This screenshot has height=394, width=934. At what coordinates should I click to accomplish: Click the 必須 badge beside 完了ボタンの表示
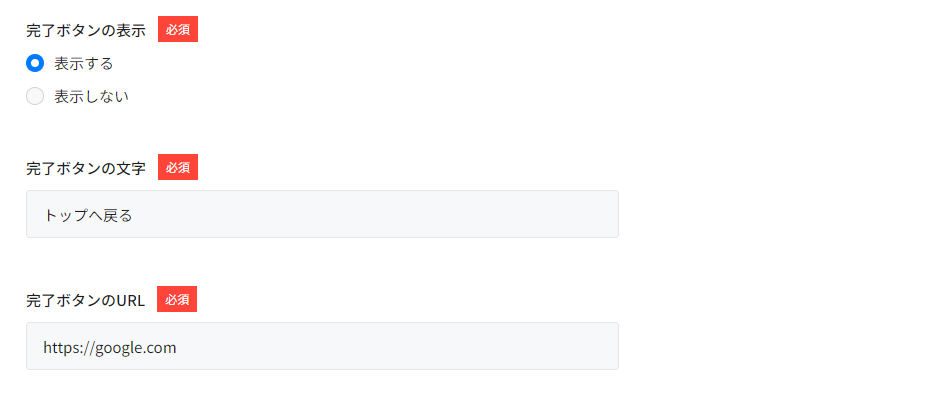178,30
